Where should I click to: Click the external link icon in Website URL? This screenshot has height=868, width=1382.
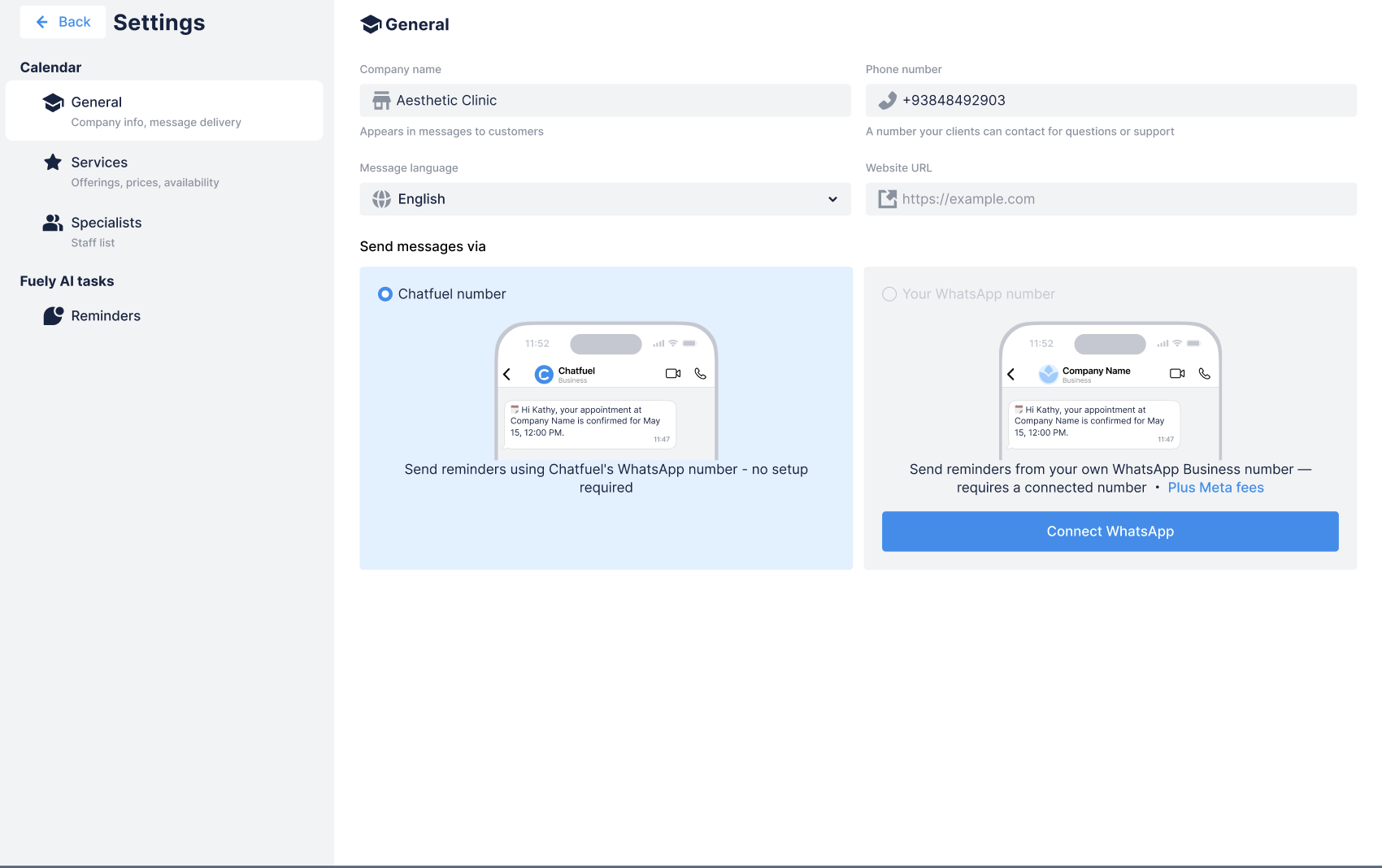888,199
